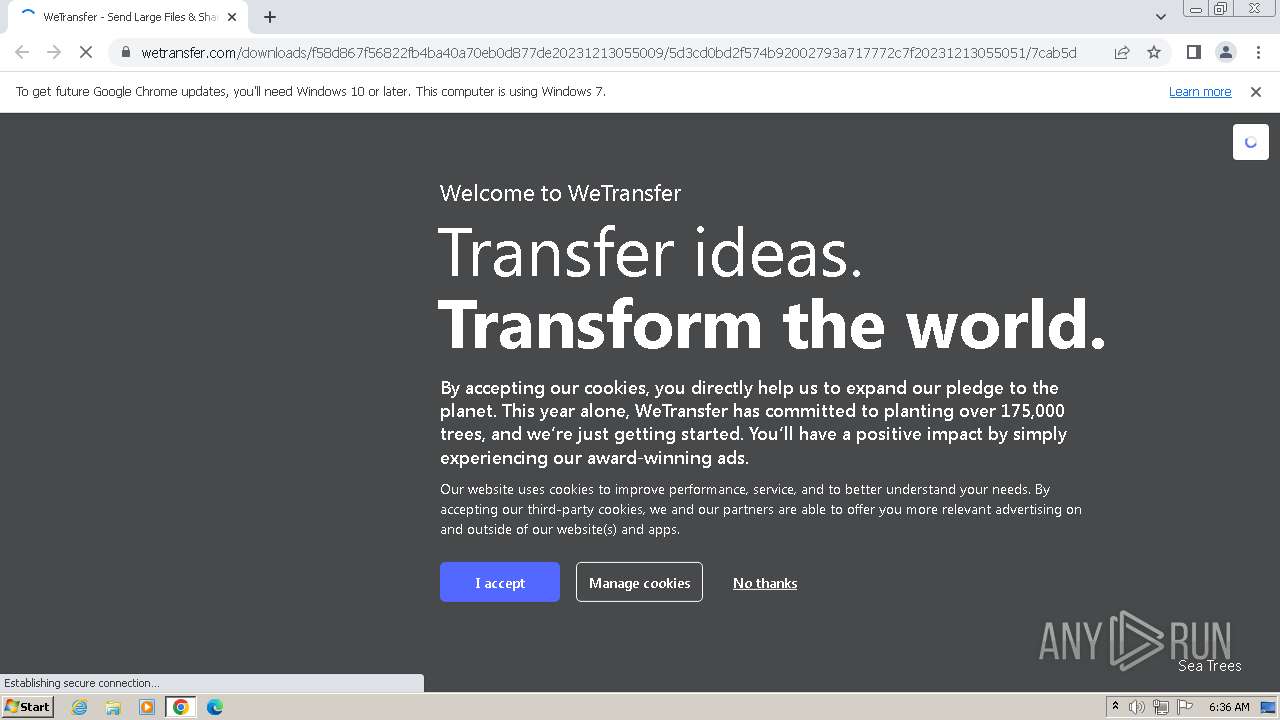The height and width of the screenshot is (720, 1280).
Task: Close the WeTransfer tab
Action: point(232,17)
